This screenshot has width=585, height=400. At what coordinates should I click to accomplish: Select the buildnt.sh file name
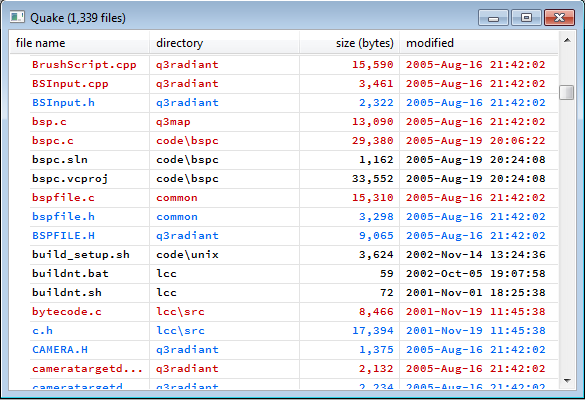click(x=67, y=293)
